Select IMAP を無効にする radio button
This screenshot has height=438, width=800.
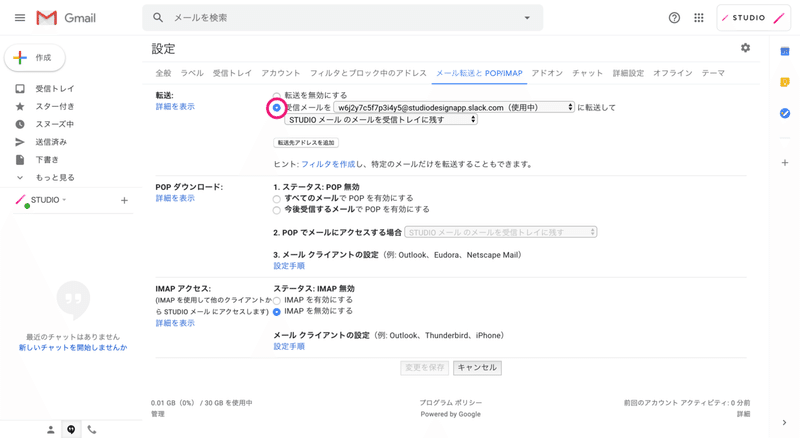point(277,312)
